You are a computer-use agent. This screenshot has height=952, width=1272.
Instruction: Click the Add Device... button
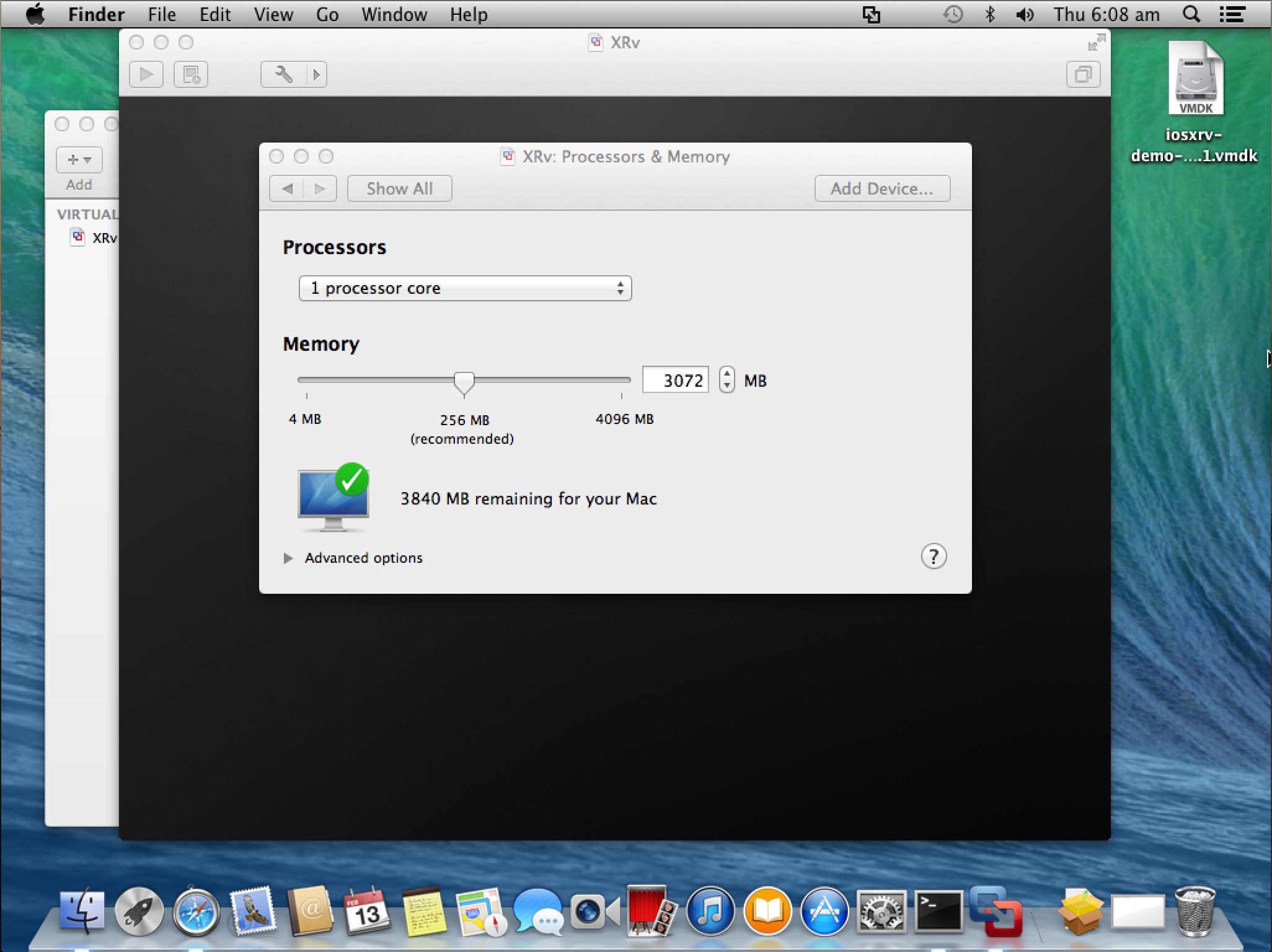[882, 188]
